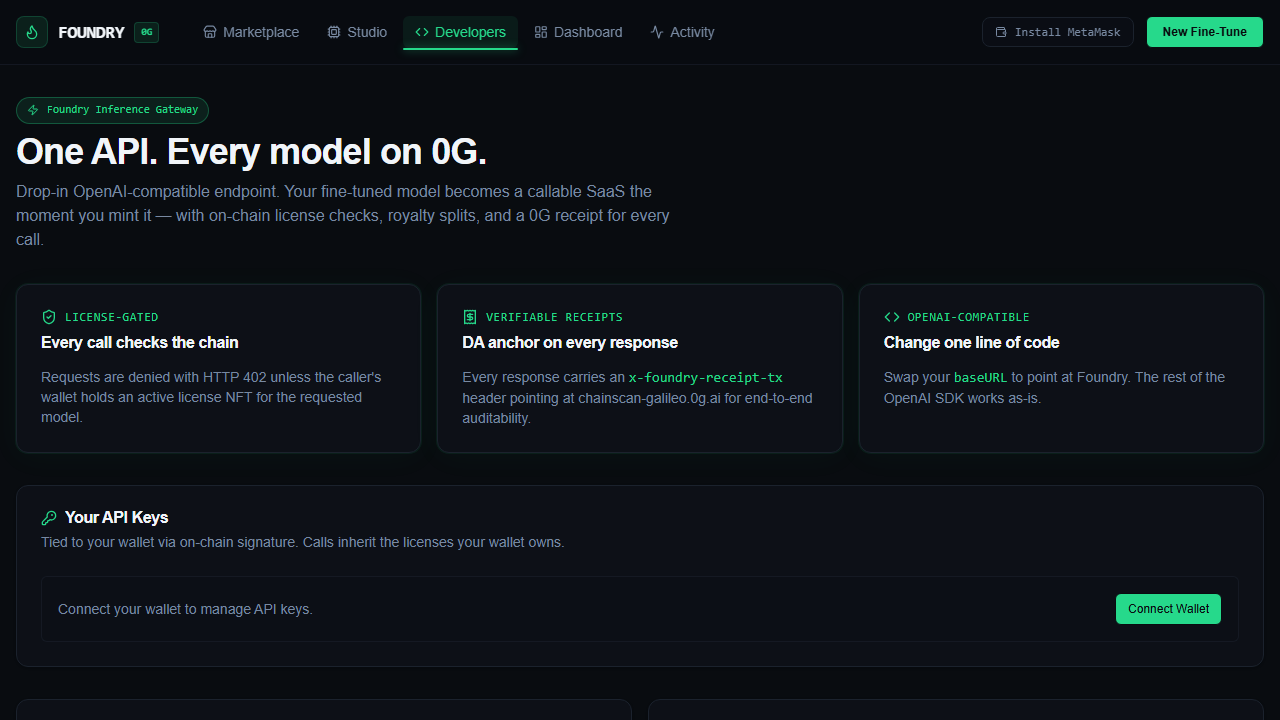Image resolution: width=1280 pixels, height=720 pixels.
Task: Click the OPENAI-COMPATIBLE label
Action: [x=969, y=317]
